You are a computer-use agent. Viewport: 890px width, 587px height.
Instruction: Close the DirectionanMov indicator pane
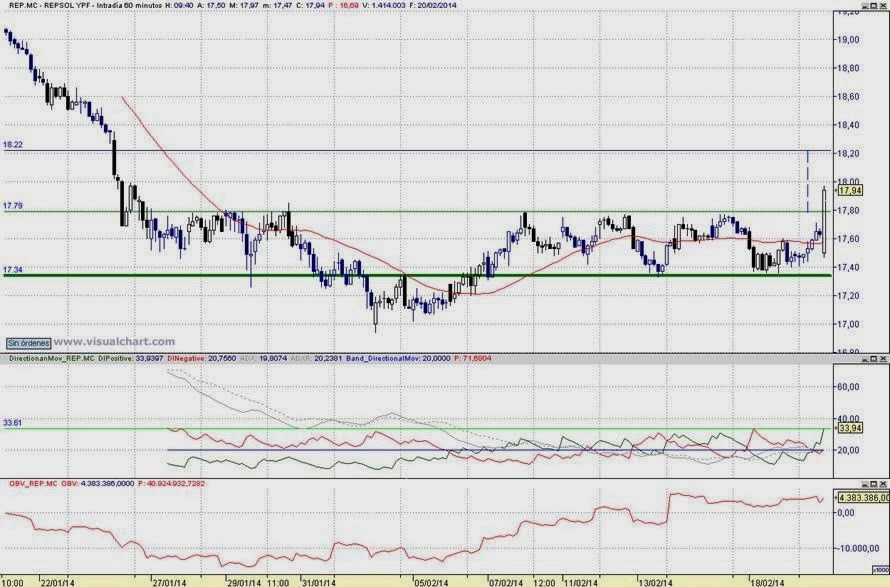(x=883, y=359)
